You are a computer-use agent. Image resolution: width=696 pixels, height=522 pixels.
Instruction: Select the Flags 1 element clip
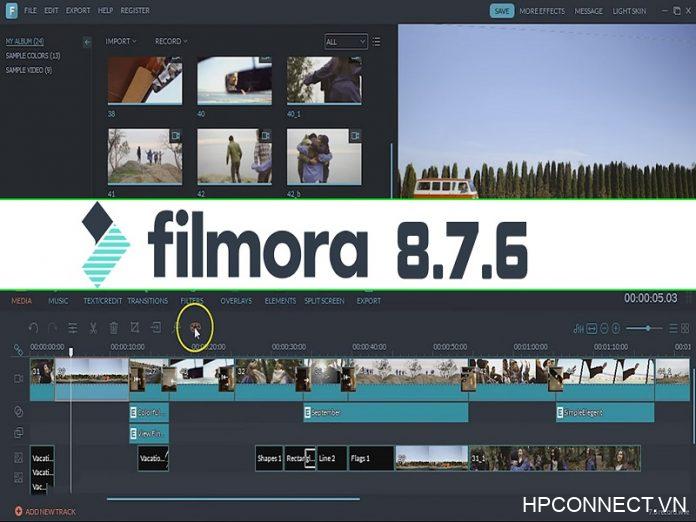coord(372,458)
